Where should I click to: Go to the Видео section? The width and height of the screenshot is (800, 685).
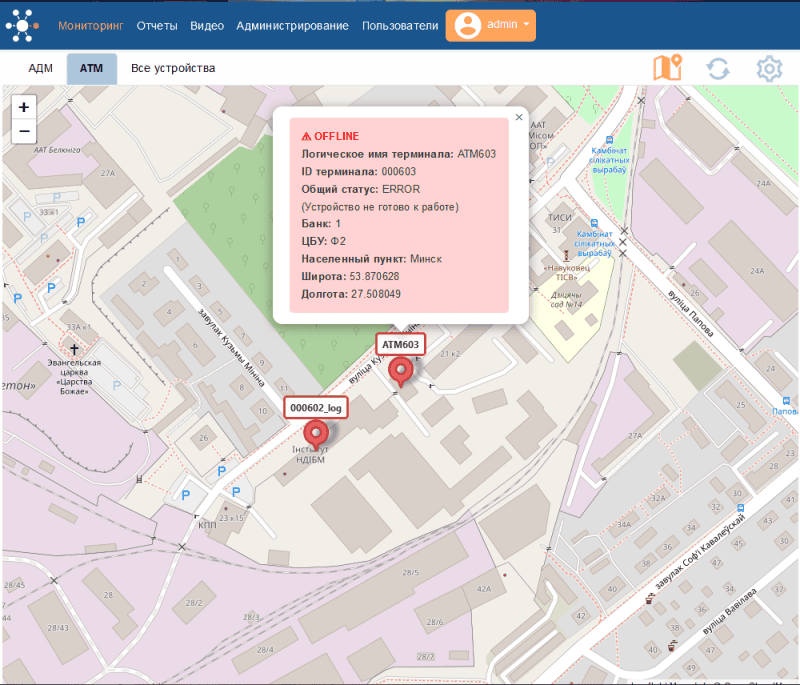pos(207,26)
